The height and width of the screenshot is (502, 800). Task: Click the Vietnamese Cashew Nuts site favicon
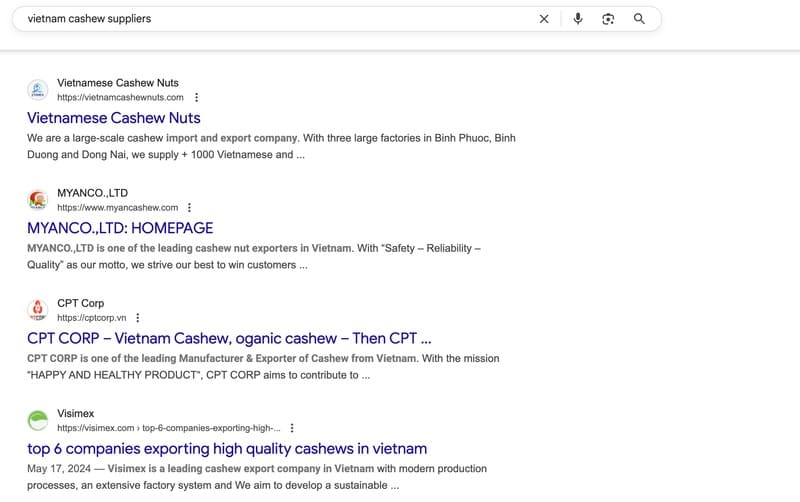(38, 90)
